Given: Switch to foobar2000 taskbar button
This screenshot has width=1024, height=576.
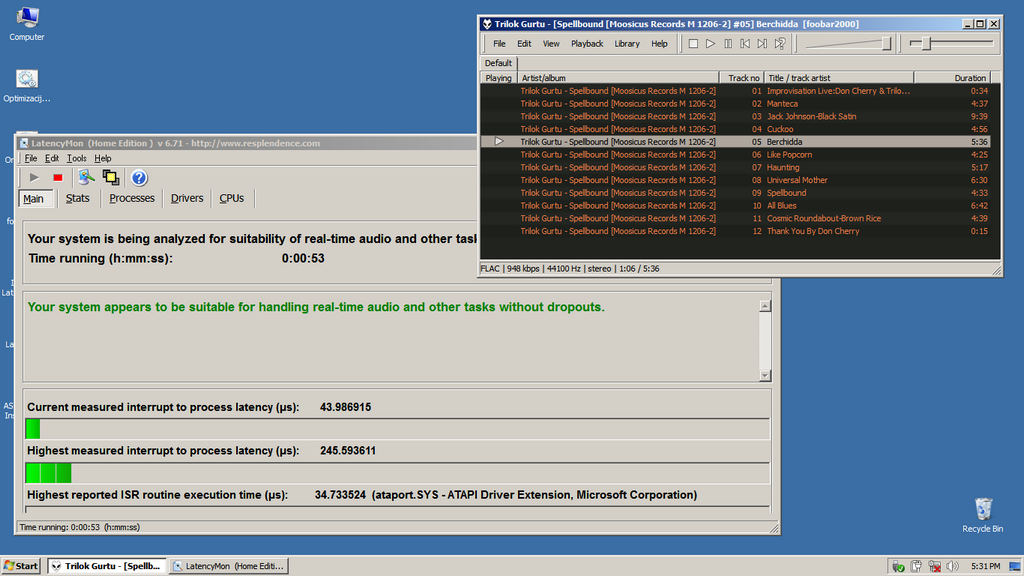Looking at the screenshot, I should (106, 566).
